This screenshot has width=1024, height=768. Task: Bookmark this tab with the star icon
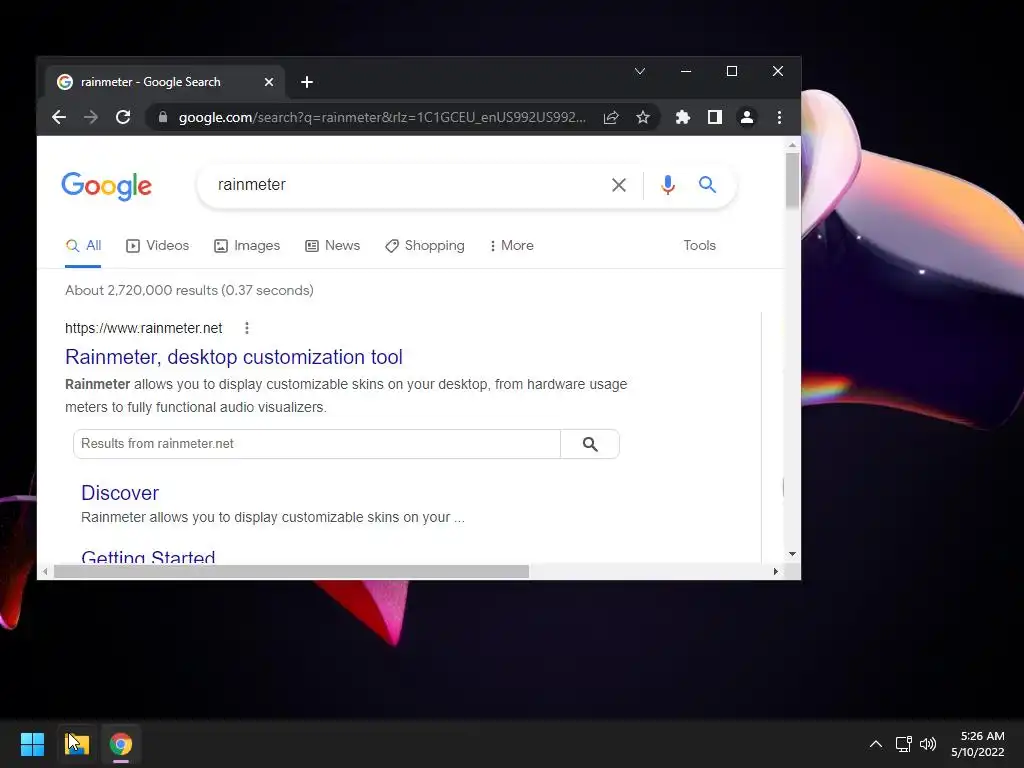643,118
